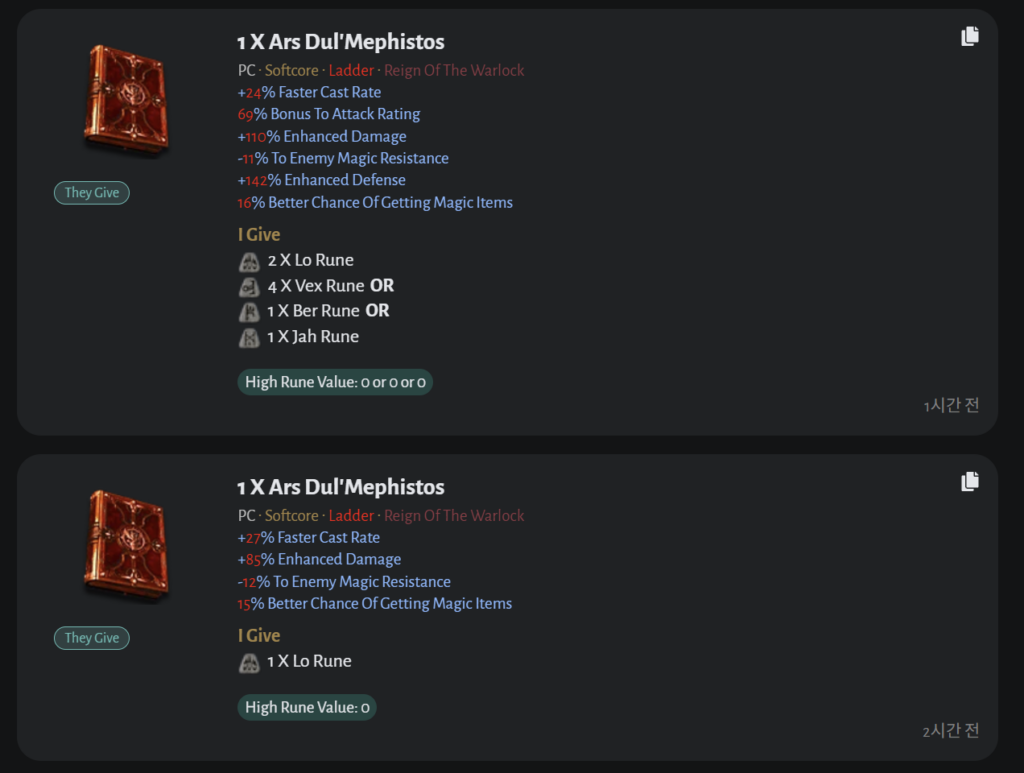This screenshot has height=773, width=1024.
Task: Click Reign Of The Warlock in first listing
Action: click(454, 71)
